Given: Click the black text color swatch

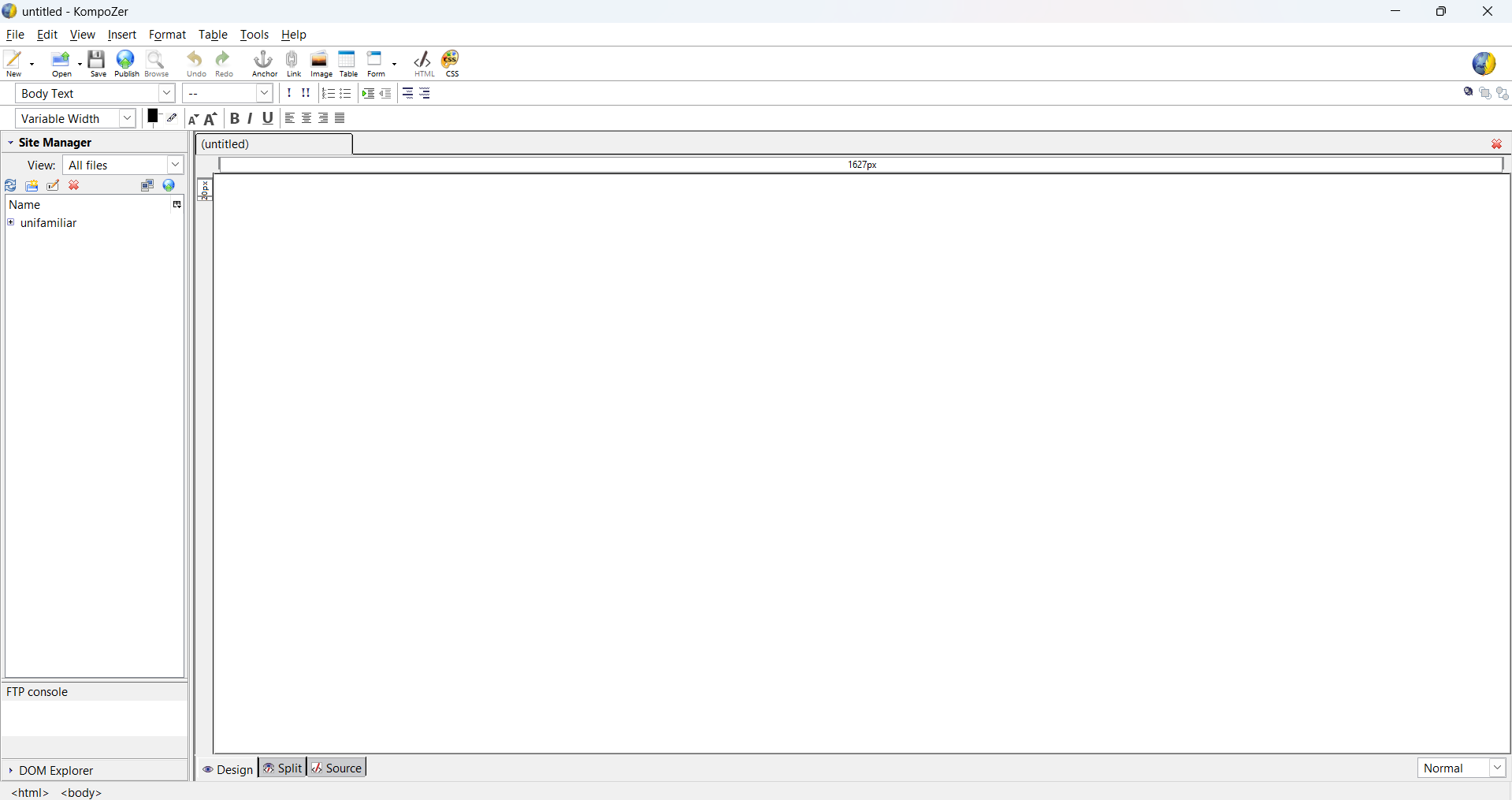Looking at the screenshot, I should 153,117.
